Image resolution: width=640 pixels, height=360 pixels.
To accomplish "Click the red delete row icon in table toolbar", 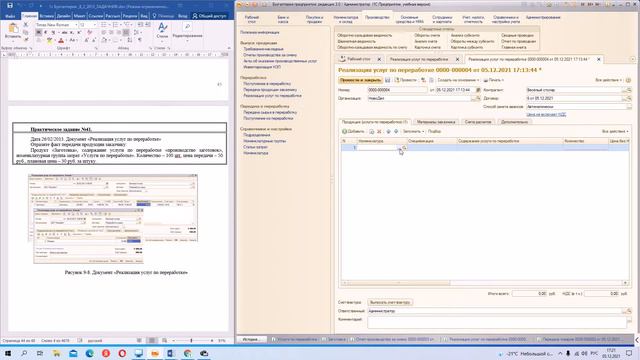I will [379, 131].
